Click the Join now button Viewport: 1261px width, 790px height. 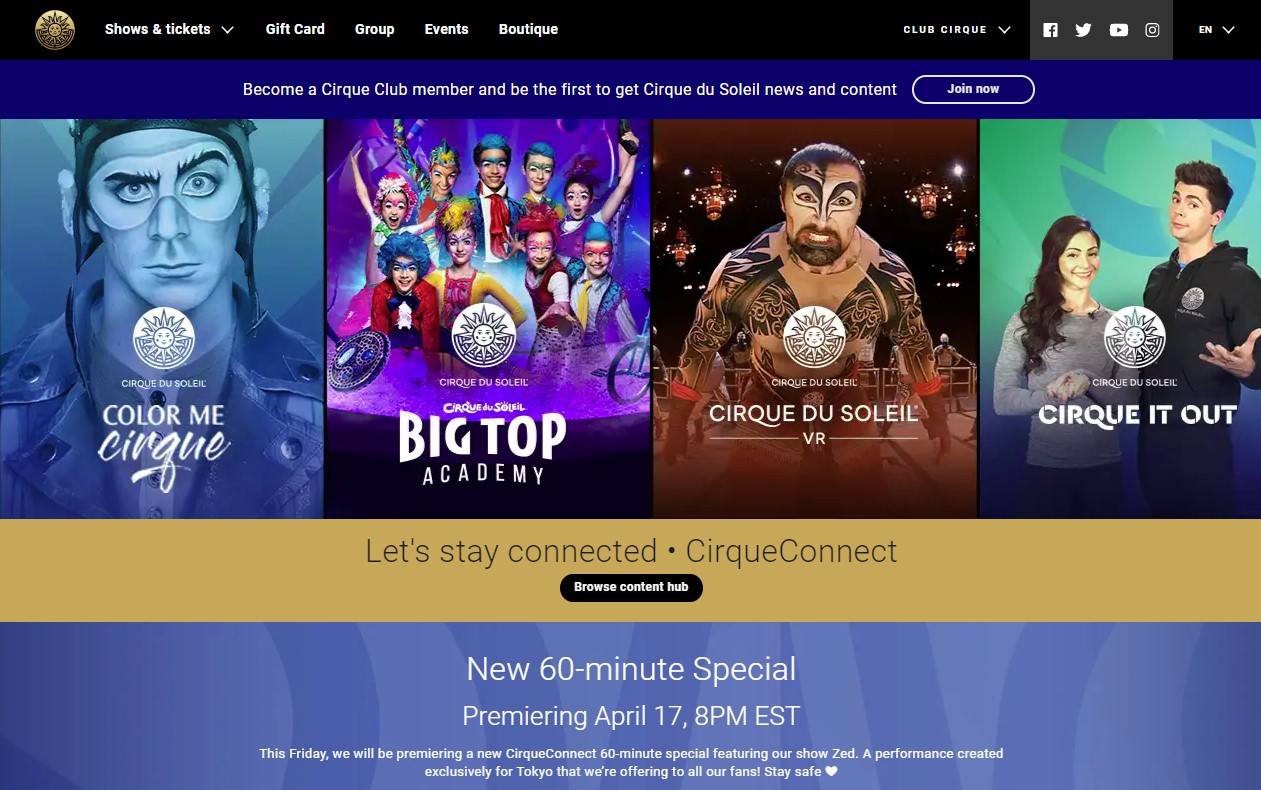pos(973,89)
